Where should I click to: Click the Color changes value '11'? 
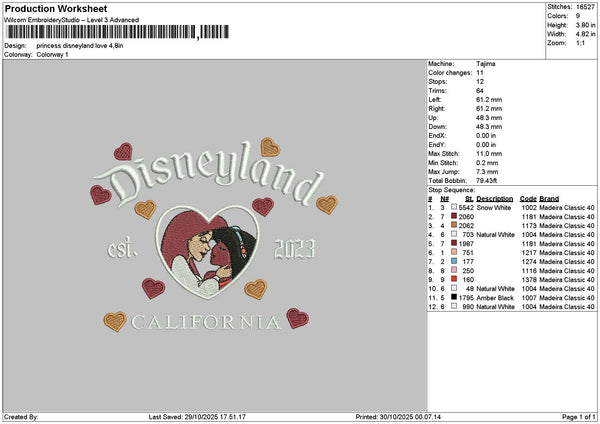coord(480,73)
